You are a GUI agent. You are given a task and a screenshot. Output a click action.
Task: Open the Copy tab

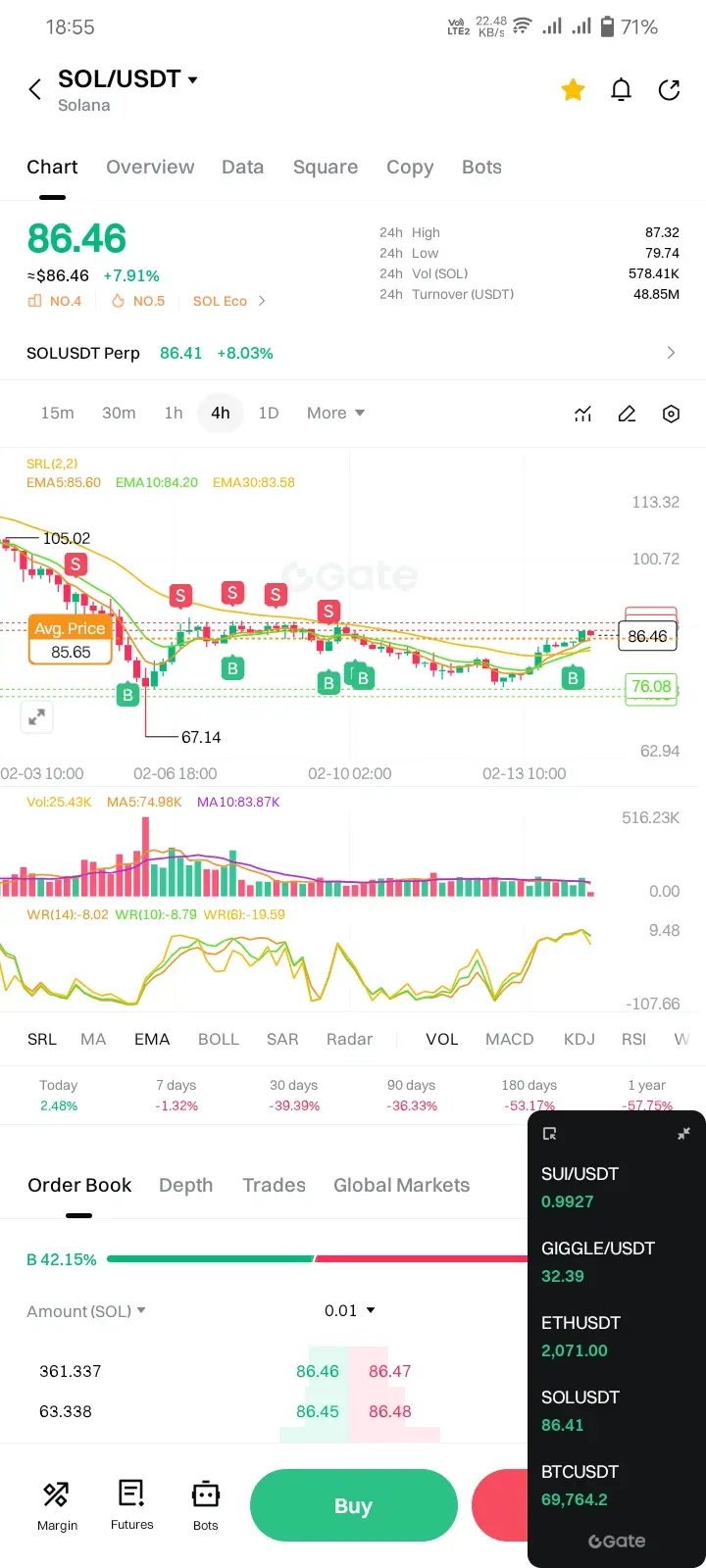410,167
